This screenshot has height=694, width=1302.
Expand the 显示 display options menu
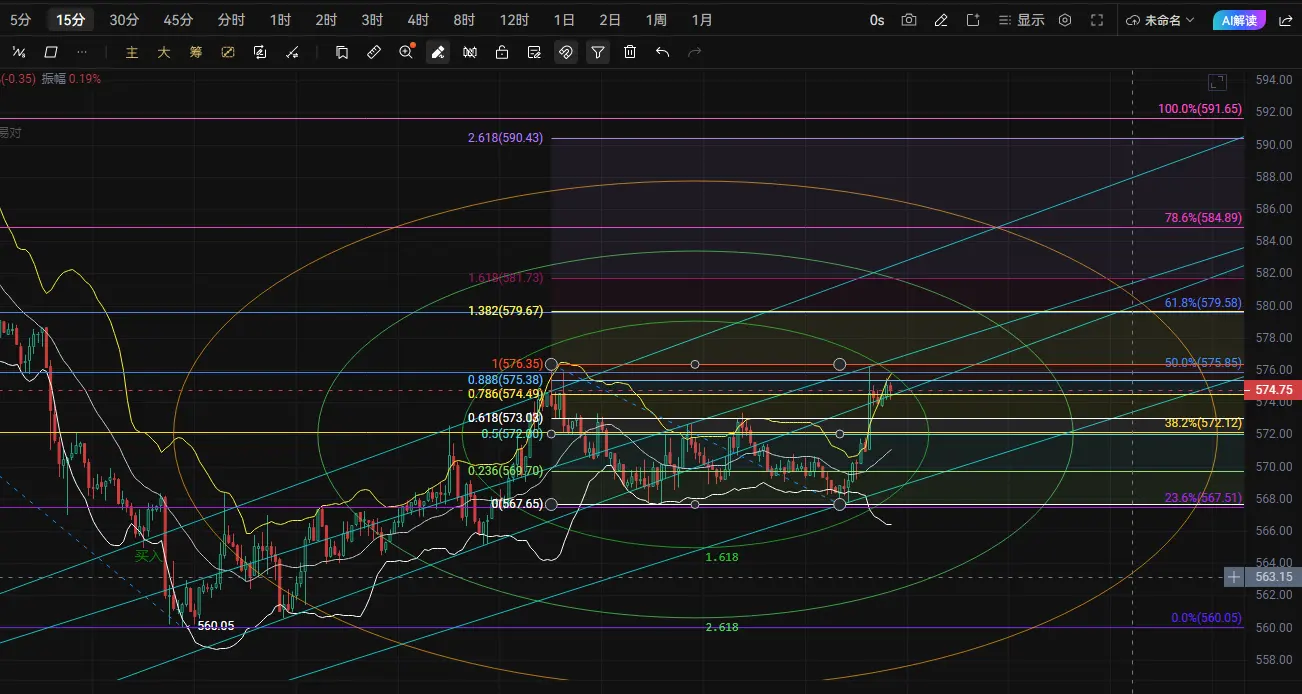point(1023,20)
